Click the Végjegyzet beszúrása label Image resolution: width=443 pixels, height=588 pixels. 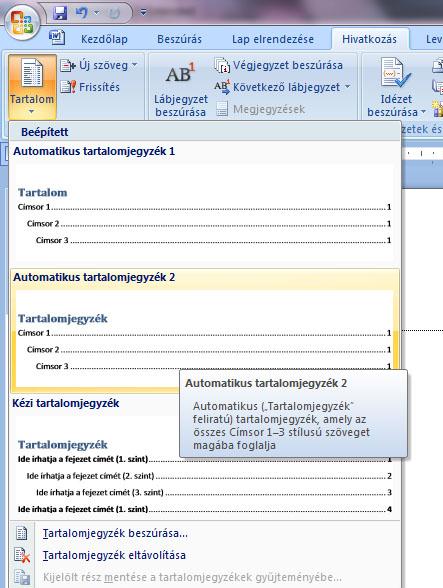[x=288, y=65]
